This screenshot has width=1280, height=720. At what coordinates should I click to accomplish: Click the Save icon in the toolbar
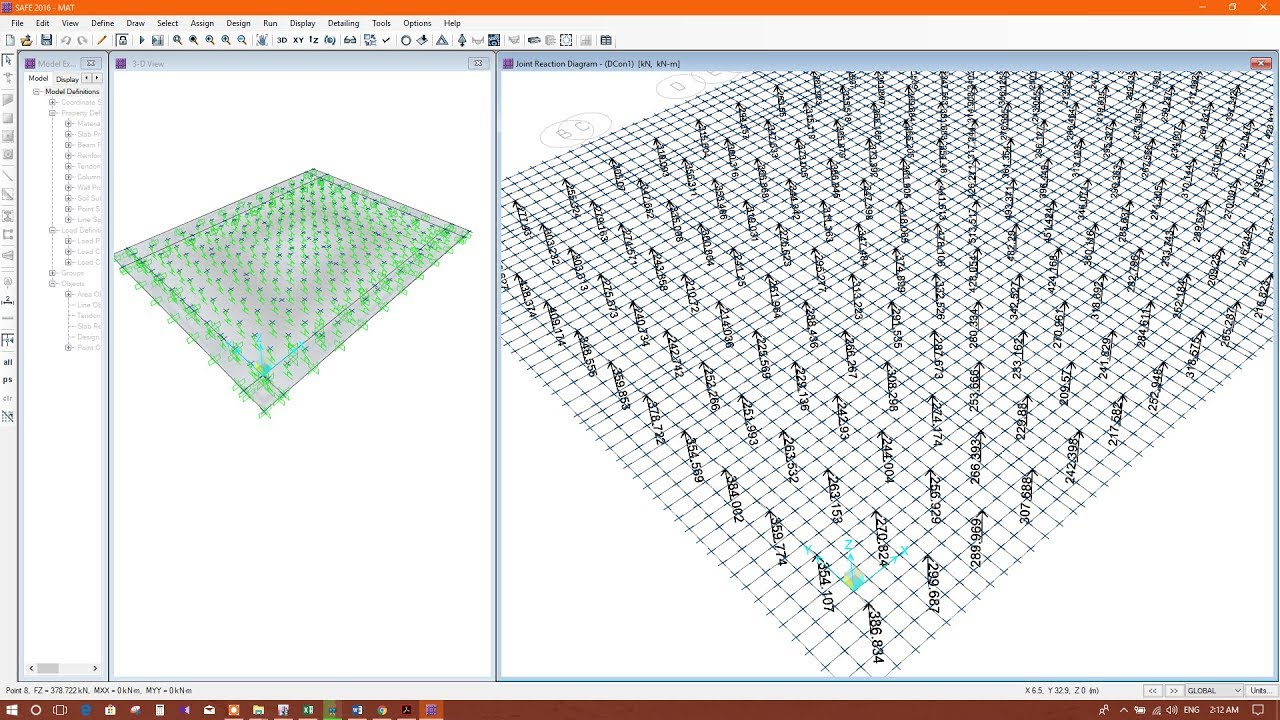point(47,40)
